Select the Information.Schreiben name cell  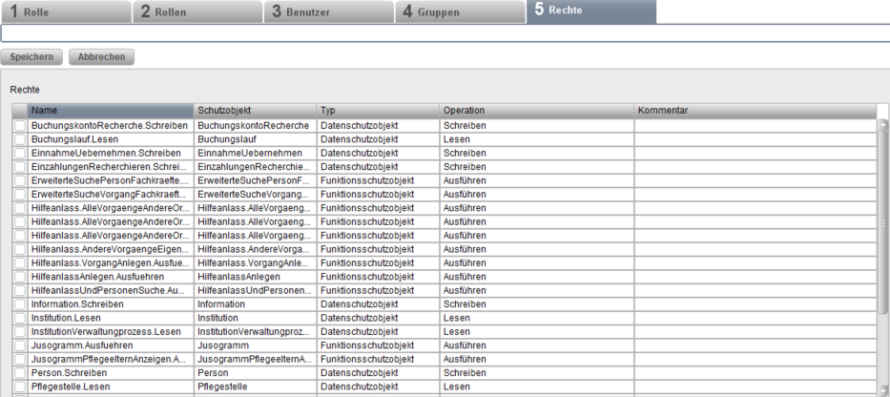click(110, 304)
